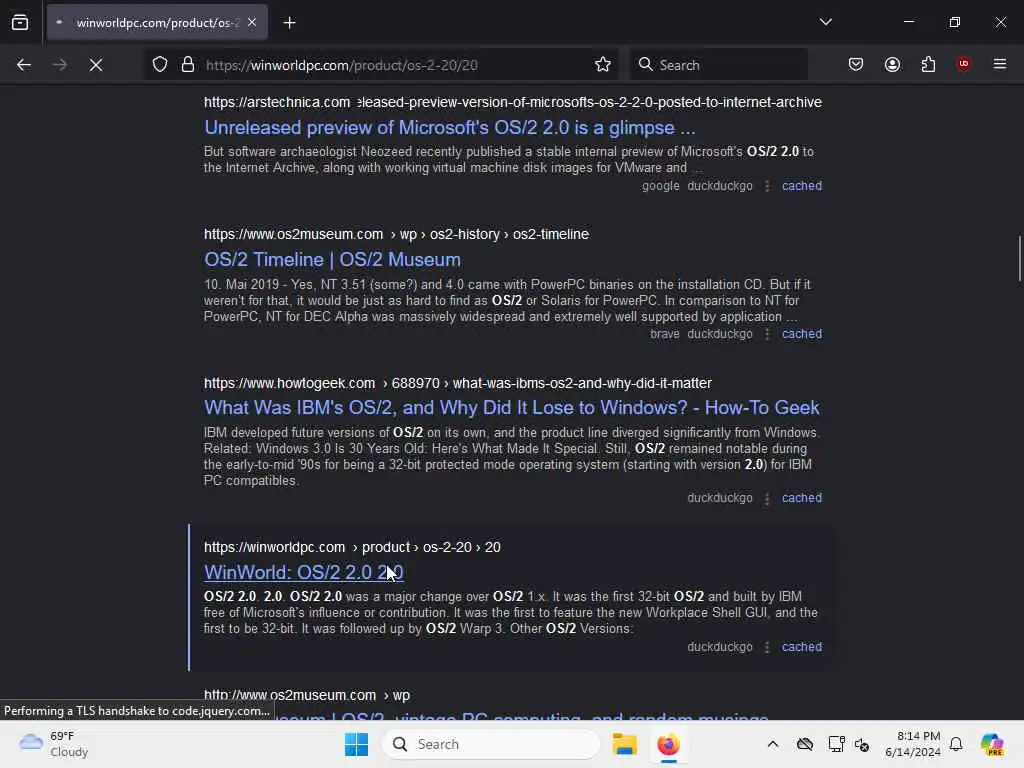Click the muted volume tray icon
The height and width of the screenshot is (768, 1024).
pyautogui.click(x=862, y=744)
